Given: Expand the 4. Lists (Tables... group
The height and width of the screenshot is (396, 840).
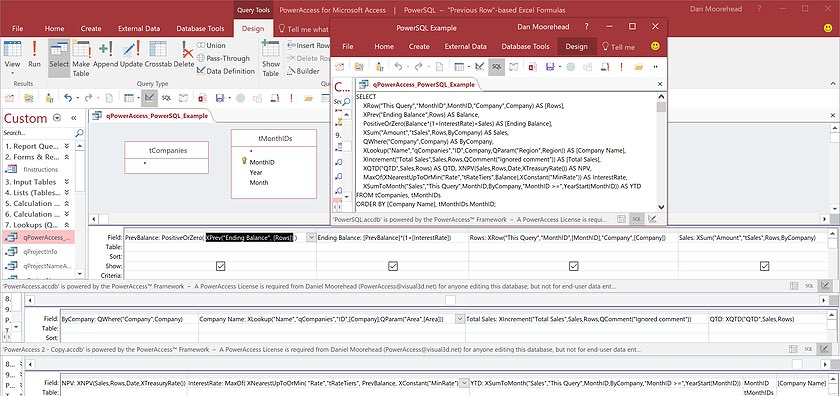Looking at the screenshot, I should pos(66,192).
